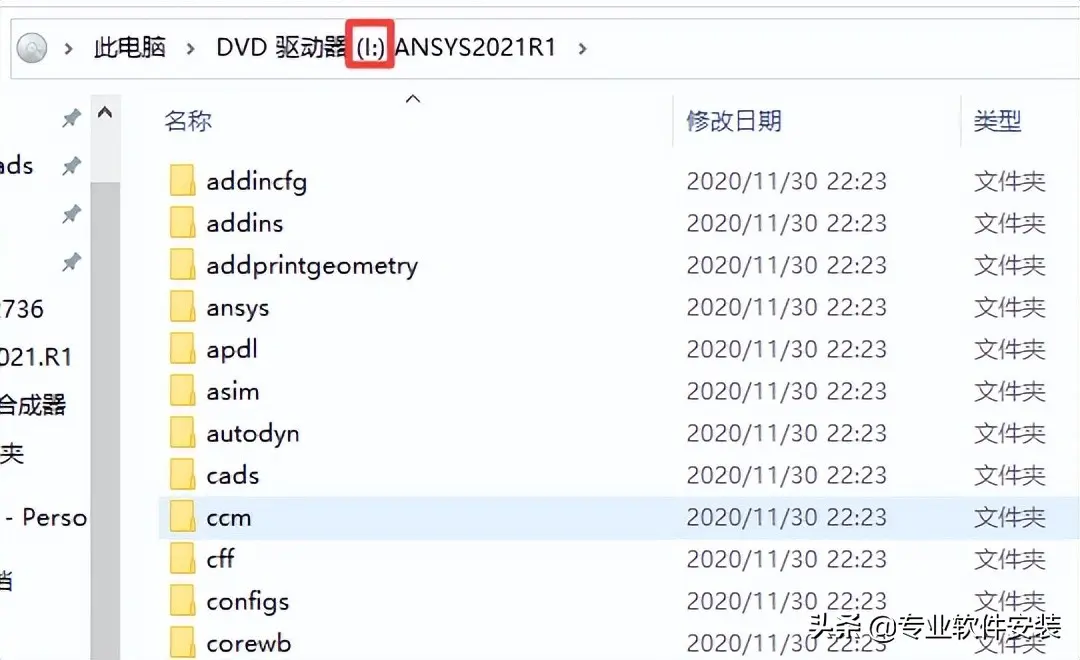Click sidebar scrollbar up arrow

pos(105,112)
